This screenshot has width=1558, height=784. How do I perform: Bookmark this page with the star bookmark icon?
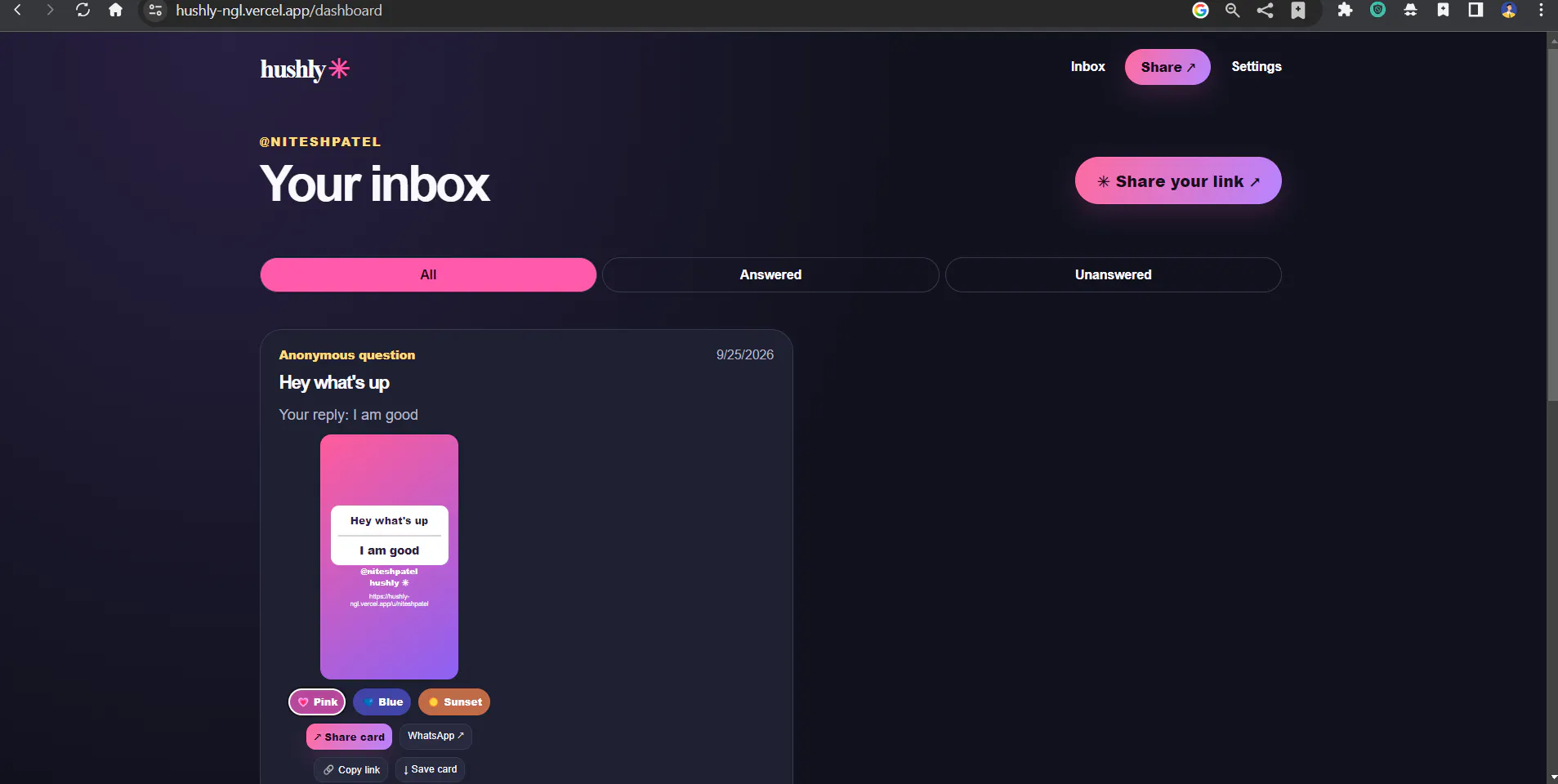tap(1297, 10)
